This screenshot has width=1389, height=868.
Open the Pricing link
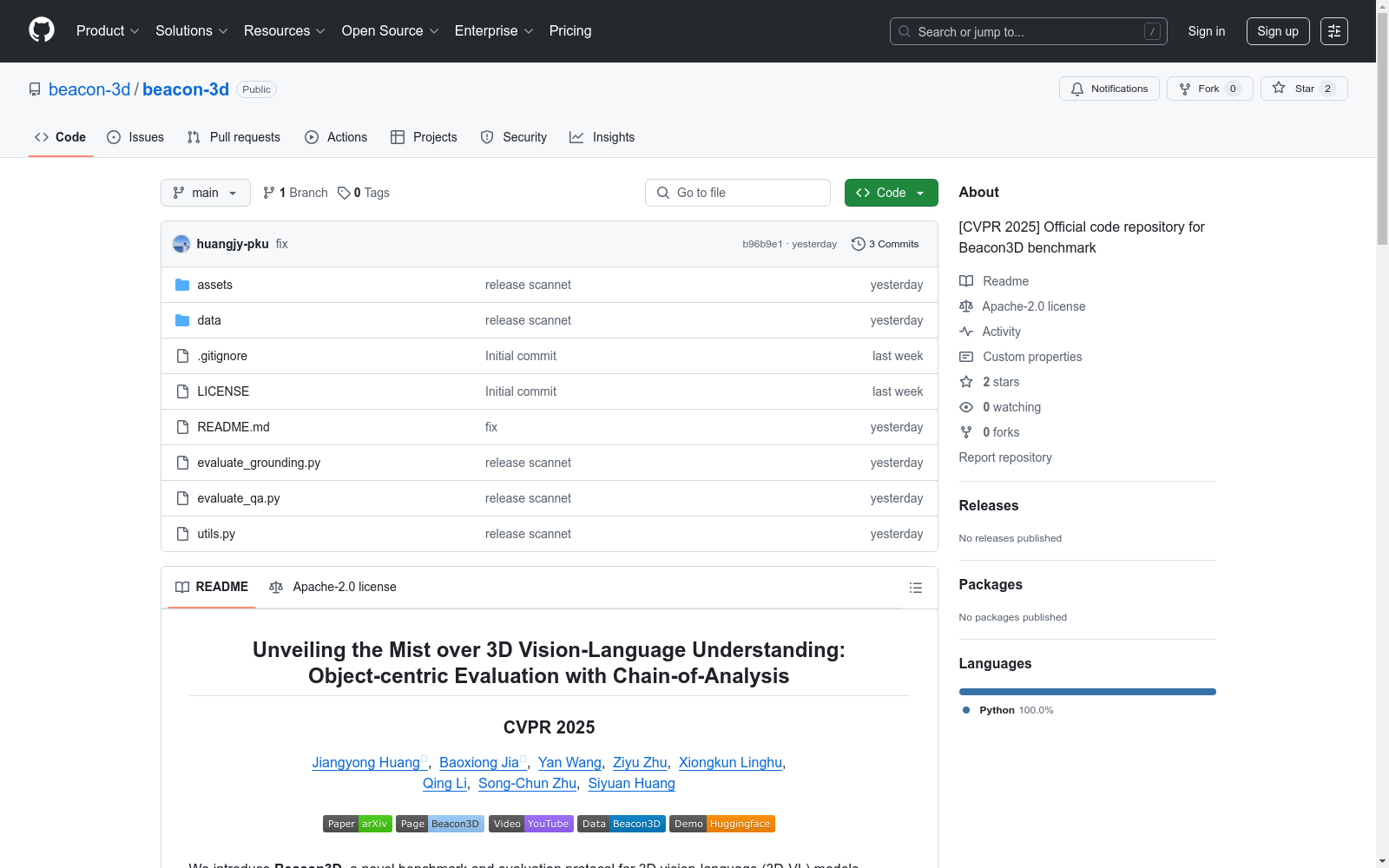coord(570,31)
